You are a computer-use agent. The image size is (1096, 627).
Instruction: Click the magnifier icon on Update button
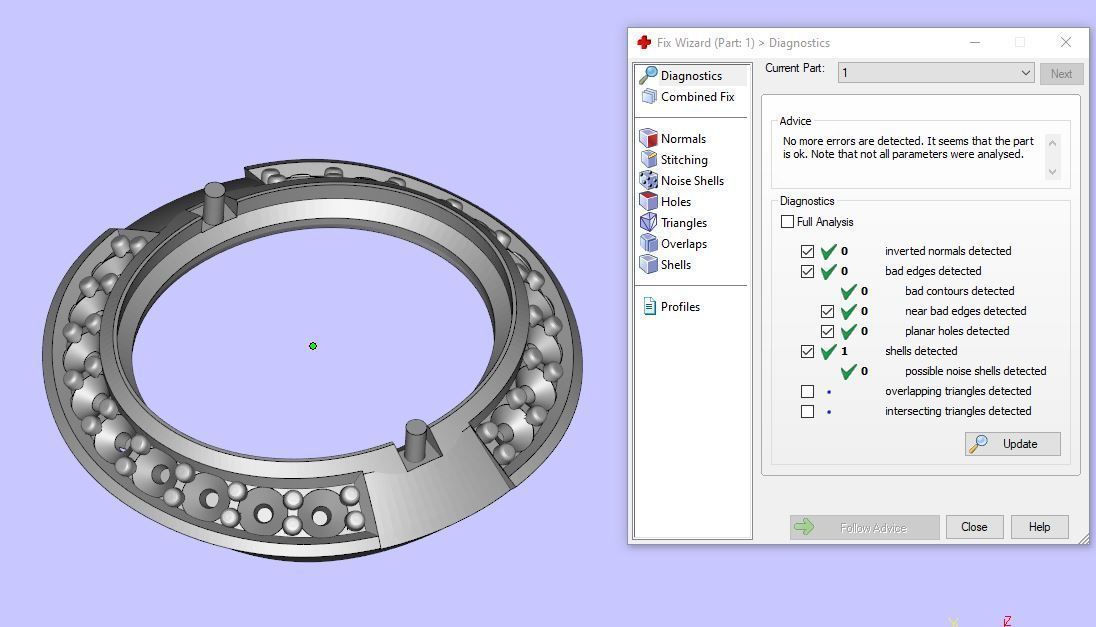point(978,444)
